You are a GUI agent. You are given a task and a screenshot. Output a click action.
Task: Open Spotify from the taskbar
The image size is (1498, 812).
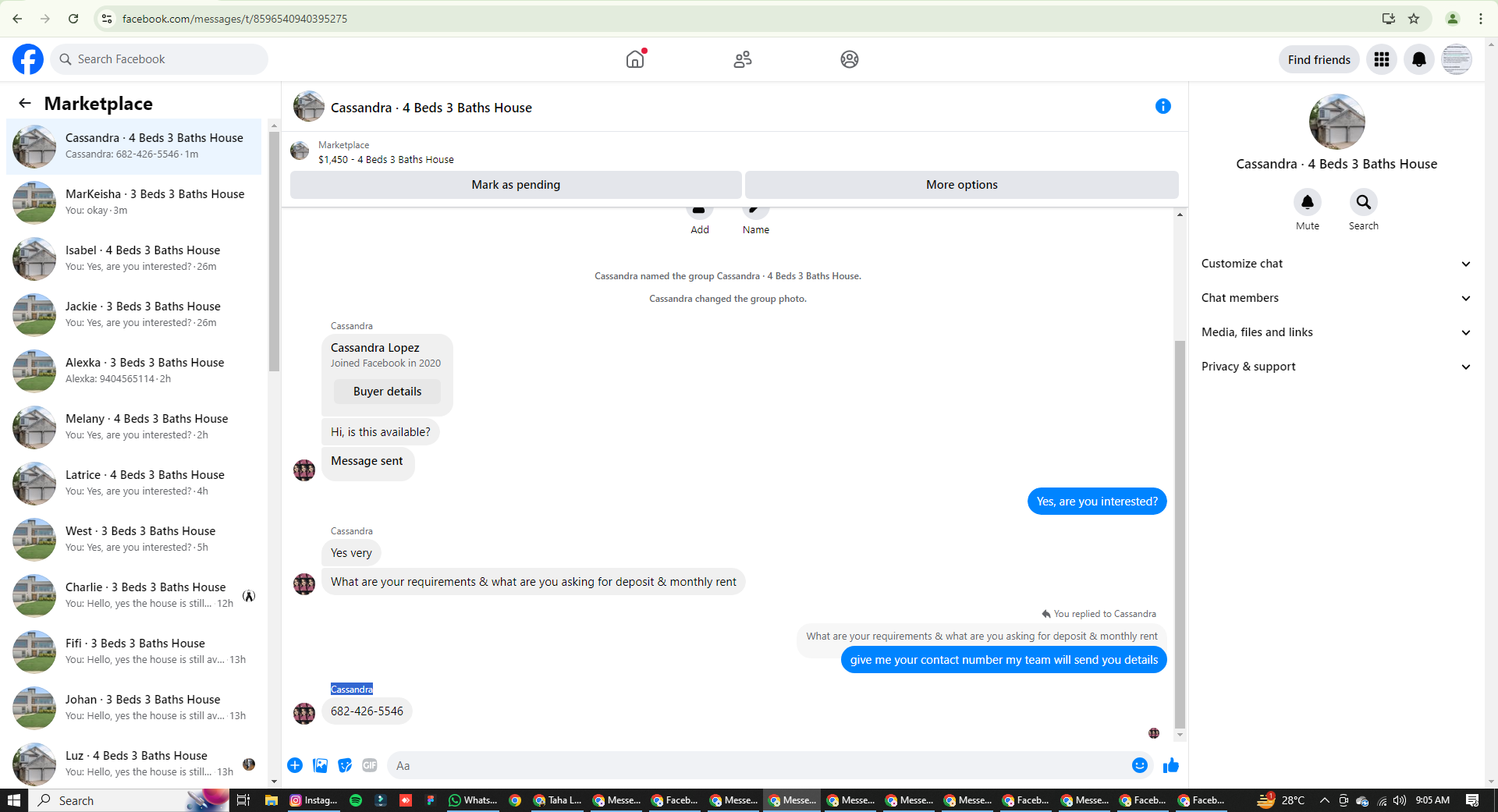pyautogui.click(x=356, y=800)
